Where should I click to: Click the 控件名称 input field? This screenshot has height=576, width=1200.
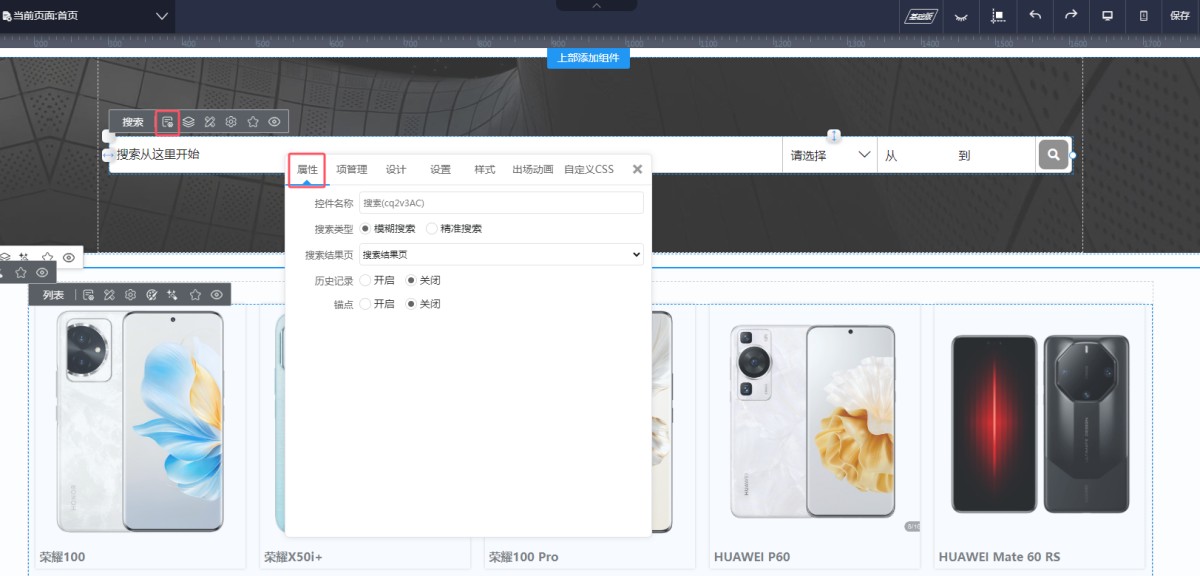501,203
